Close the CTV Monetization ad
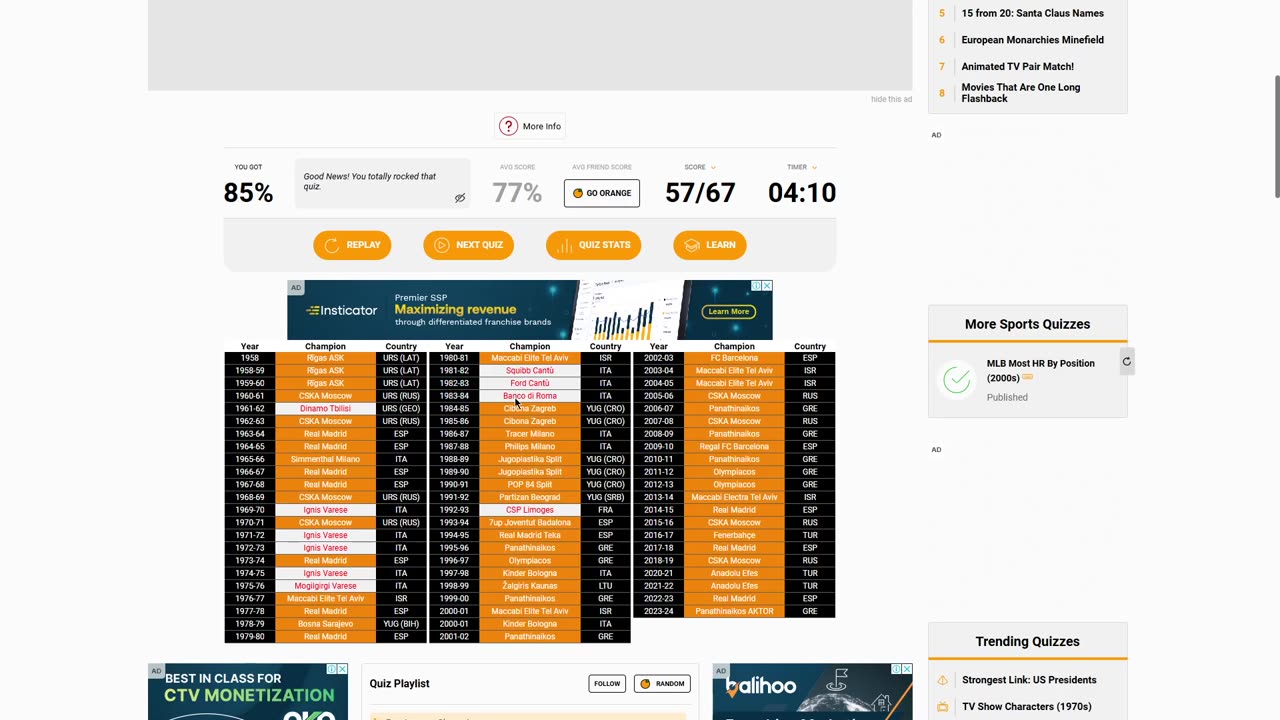 click(x=342, y=669)
